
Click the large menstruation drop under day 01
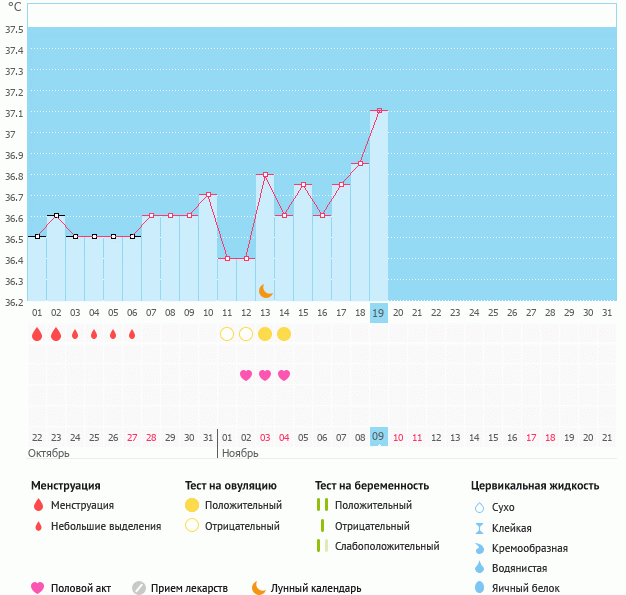pos(37,334)
